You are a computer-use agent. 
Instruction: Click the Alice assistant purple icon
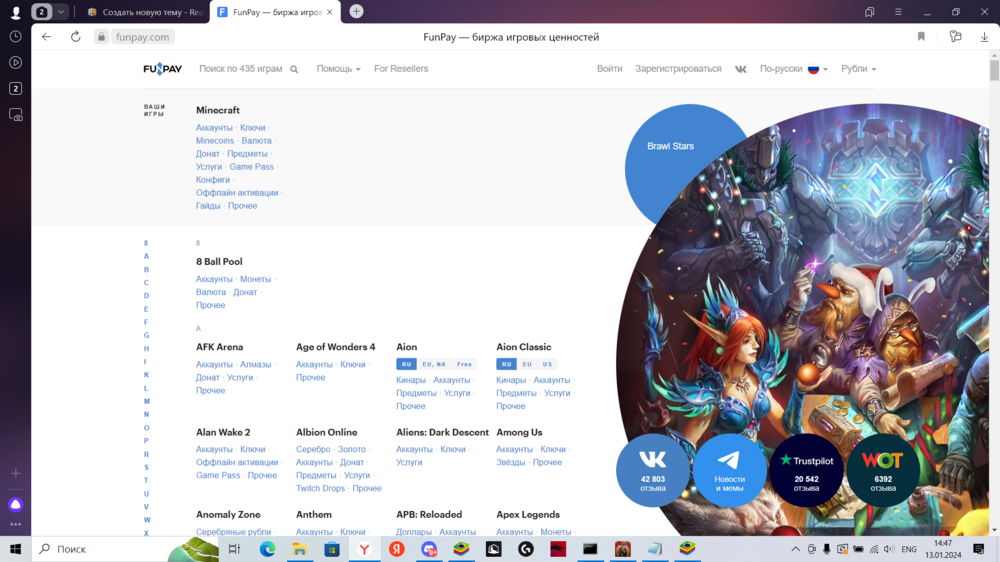pyautogui.click(x=15, y=505)
